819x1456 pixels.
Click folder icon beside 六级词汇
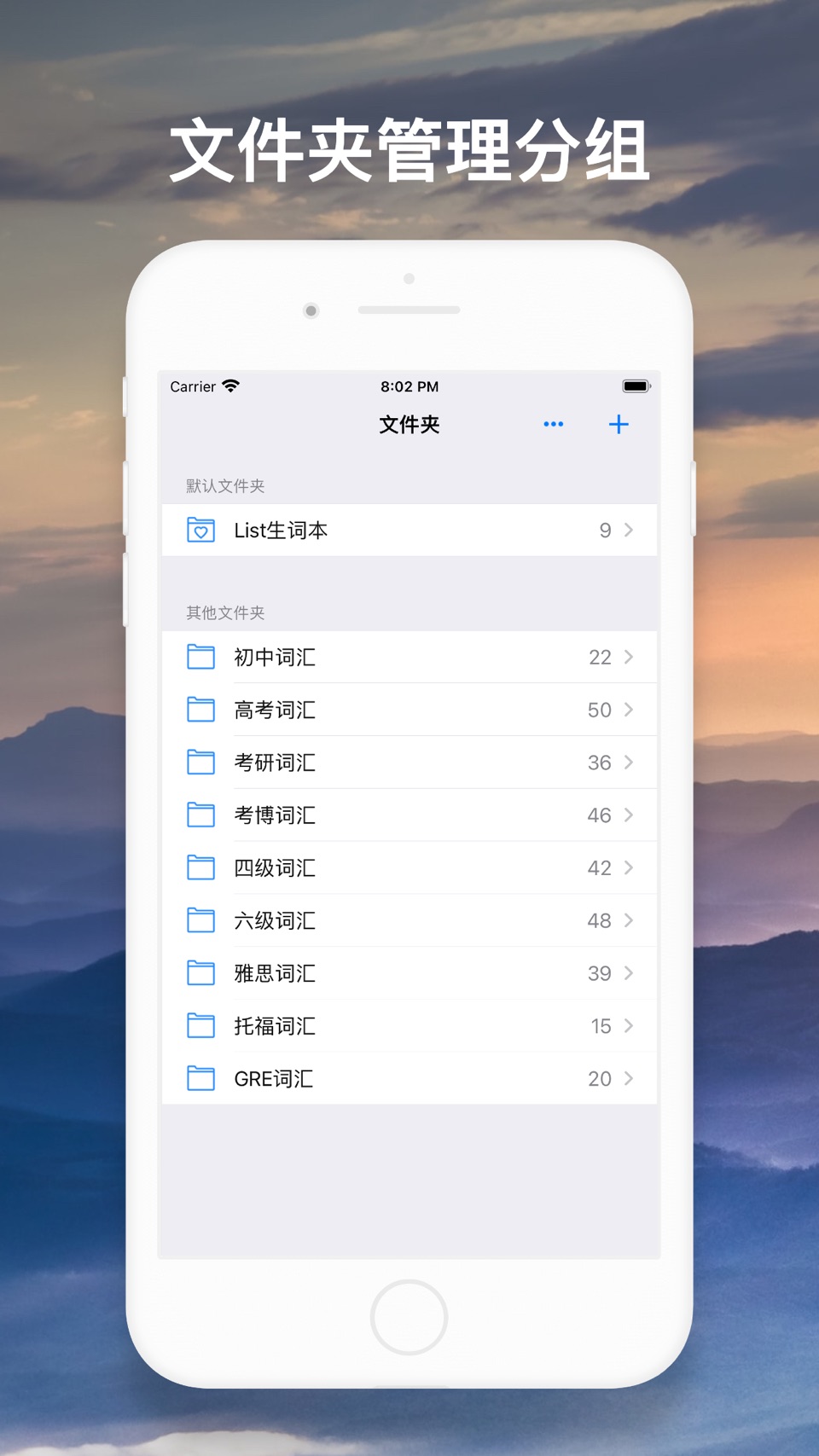200,920
